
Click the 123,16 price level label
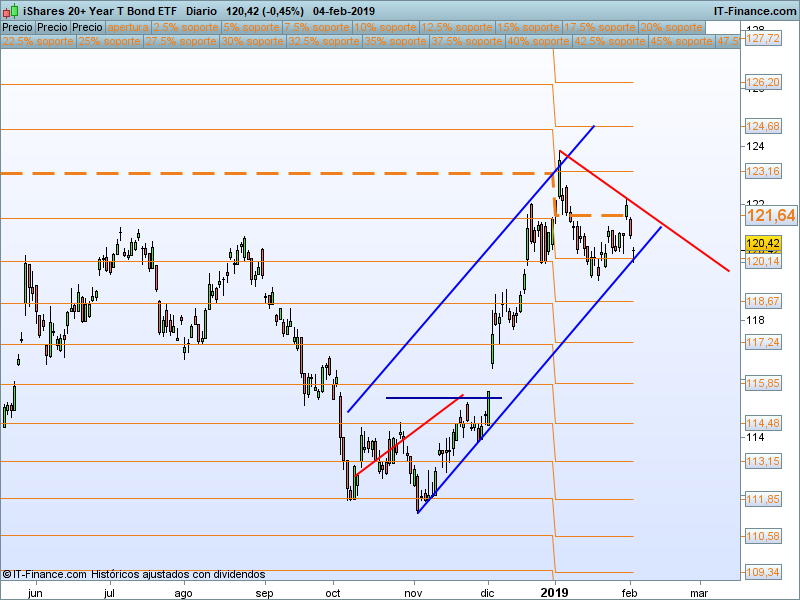point(763,171)
